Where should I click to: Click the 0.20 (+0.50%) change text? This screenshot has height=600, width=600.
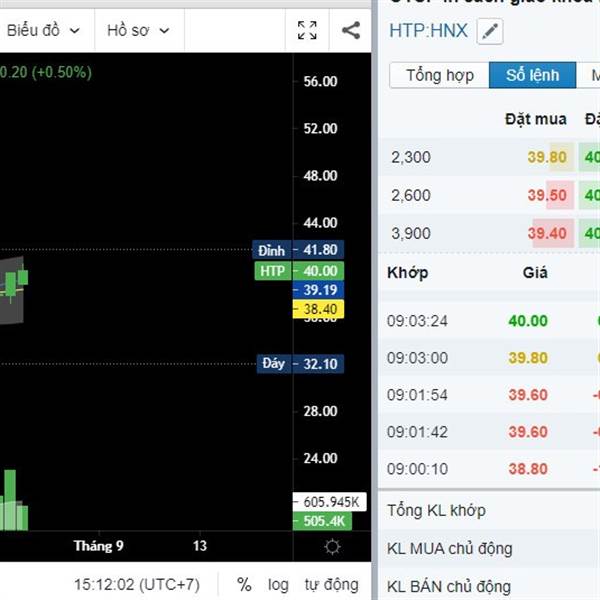[46, 72]
